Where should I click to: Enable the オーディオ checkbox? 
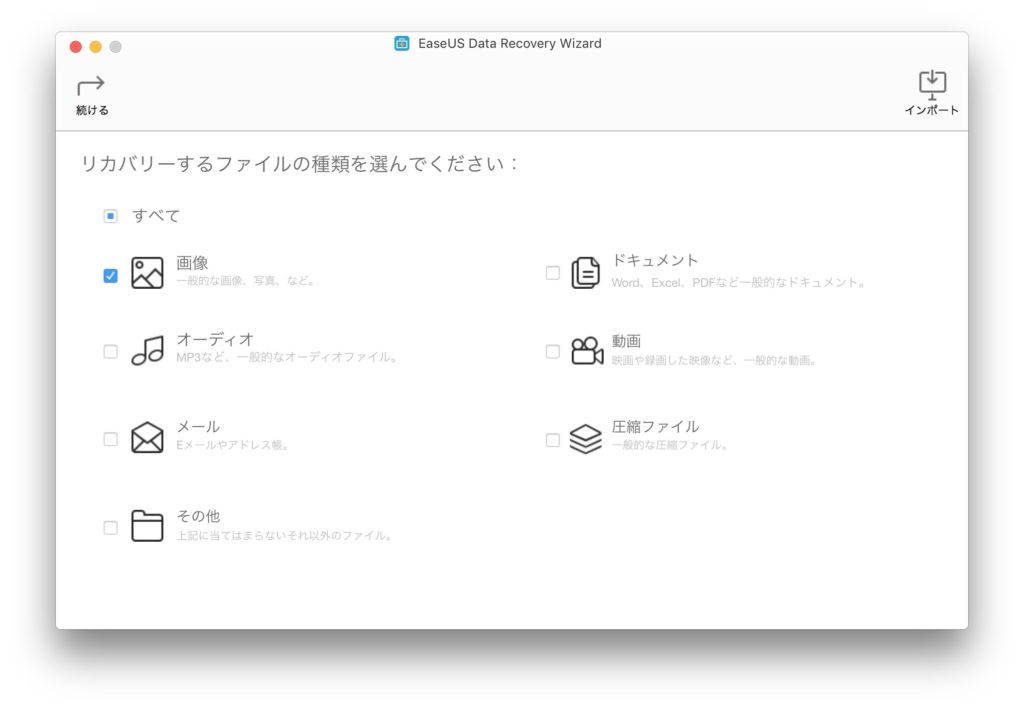pyautogui.click(x=110, y=351)
